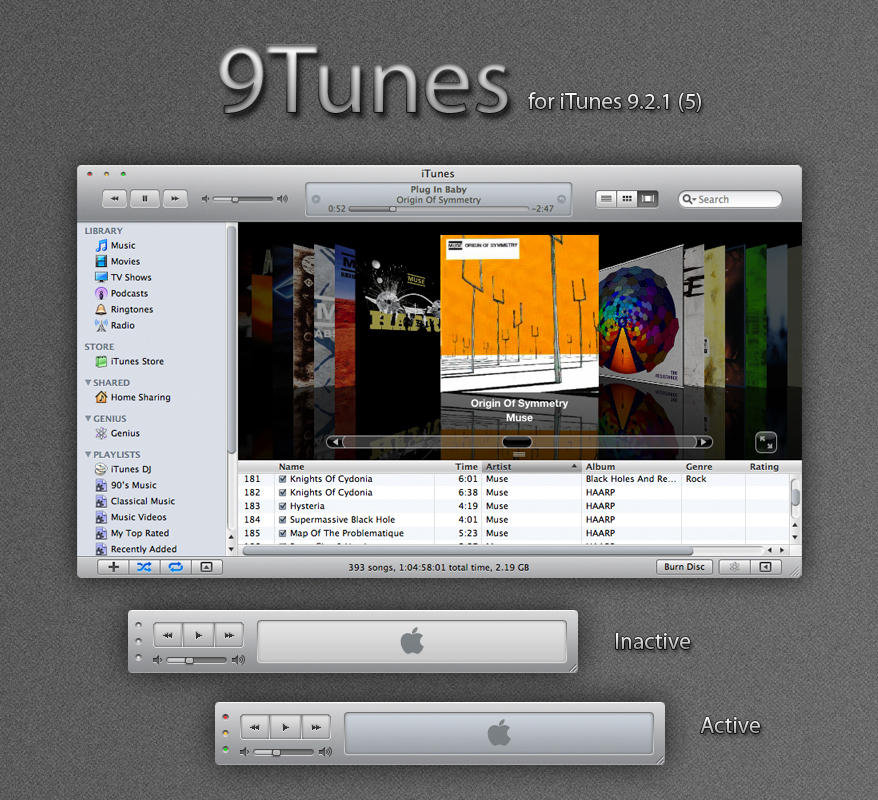Viewport: 878px width, 800px height.
Task: Toggle repeat
Action: [176, 567]
